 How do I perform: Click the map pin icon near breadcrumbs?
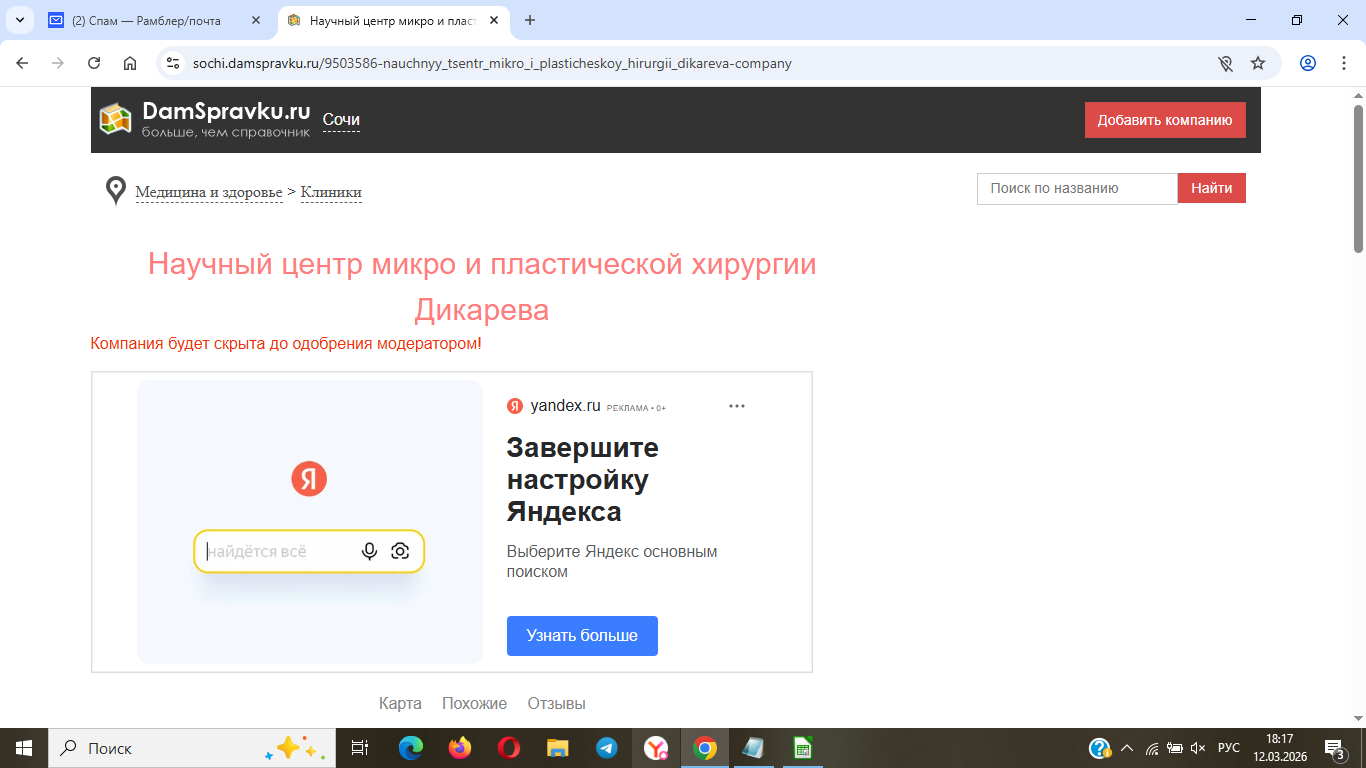(116, 190)
